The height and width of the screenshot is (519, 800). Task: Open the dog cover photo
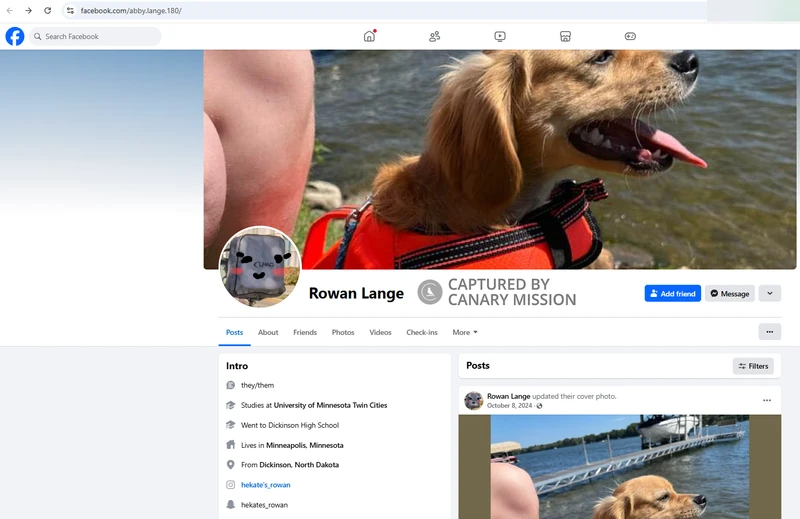tap(499, 159)
